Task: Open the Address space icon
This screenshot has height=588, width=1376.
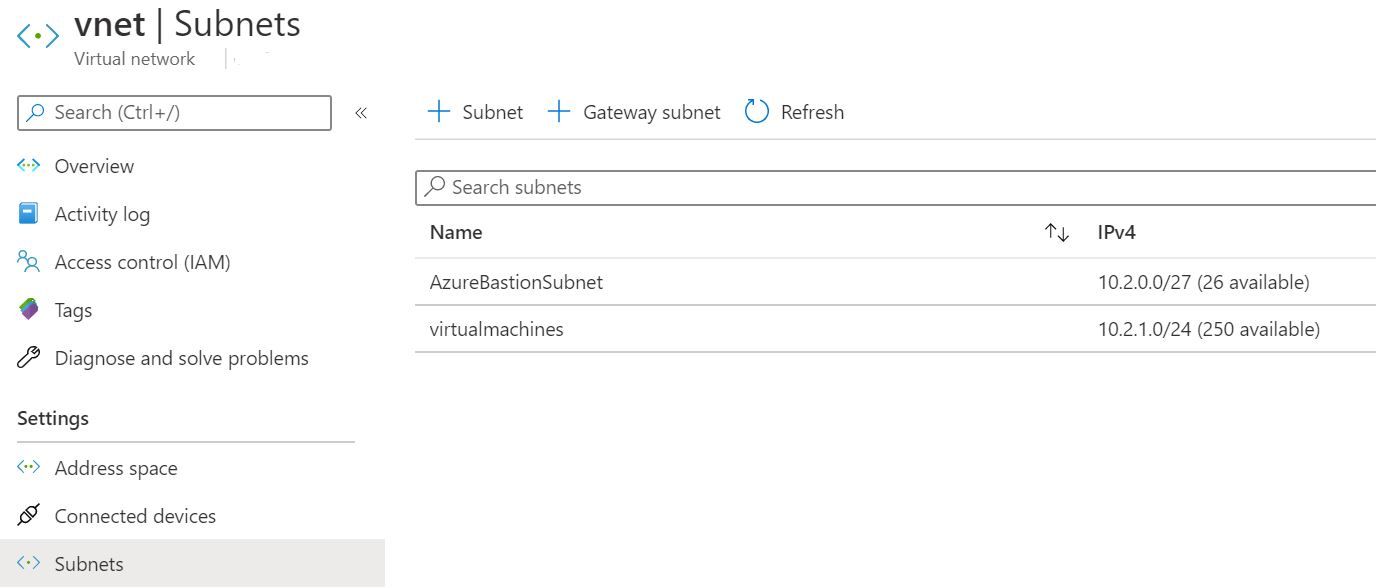Action: [x=28, y=467]
